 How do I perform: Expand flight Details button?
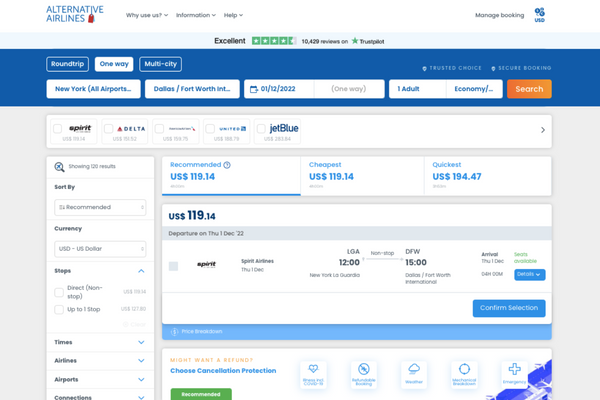[x=530, y=274]
